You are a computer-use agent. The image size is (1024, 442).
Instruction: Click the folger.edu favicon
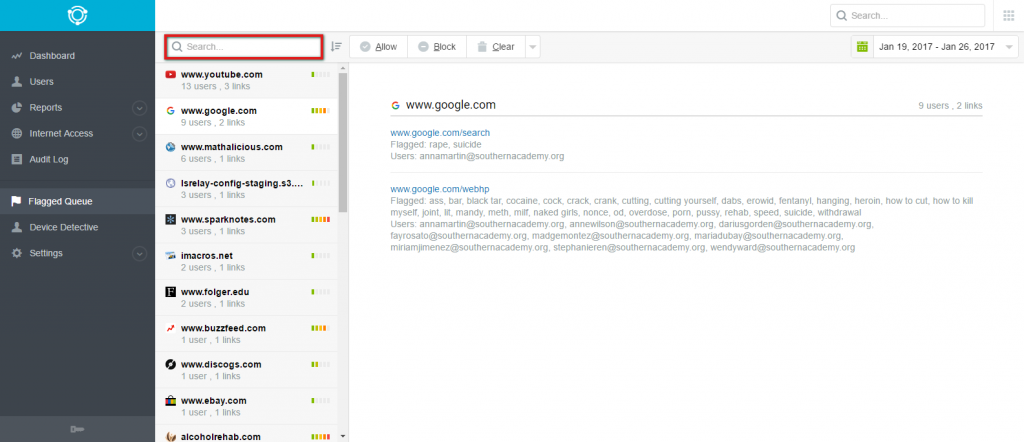[x=170, y=292]
